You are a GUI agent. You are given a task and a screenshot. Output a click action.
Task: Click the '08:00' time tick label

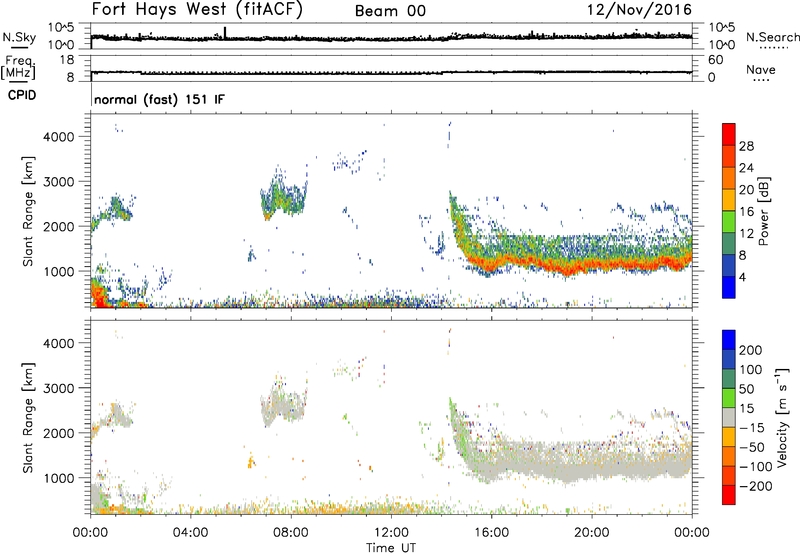291,533
